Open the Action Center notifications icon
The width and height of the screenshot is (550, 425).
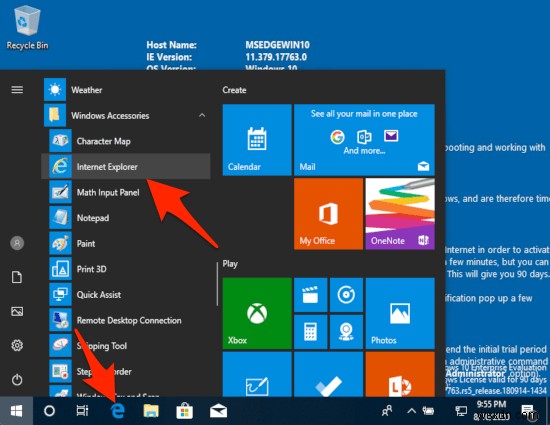527,411
